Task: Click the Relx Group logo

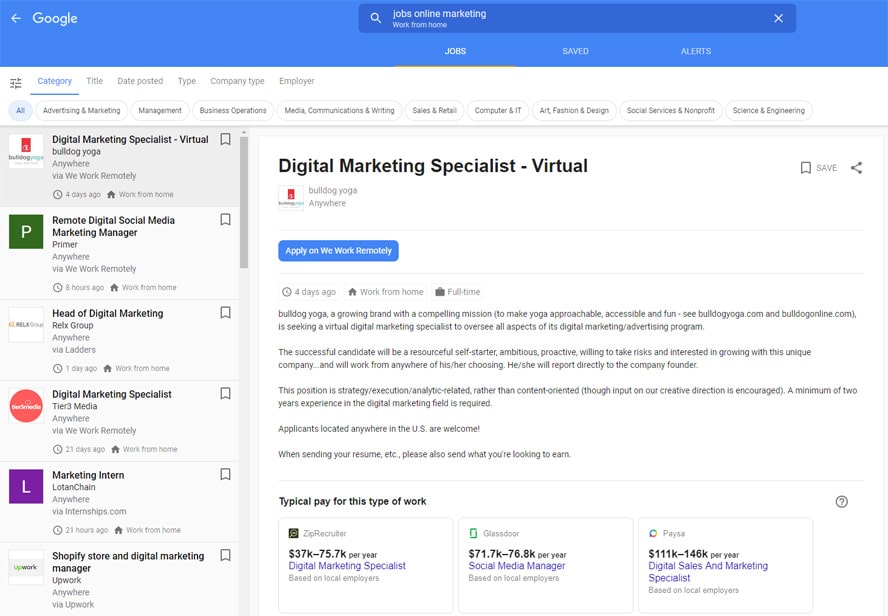Action: tap(26, 324)
